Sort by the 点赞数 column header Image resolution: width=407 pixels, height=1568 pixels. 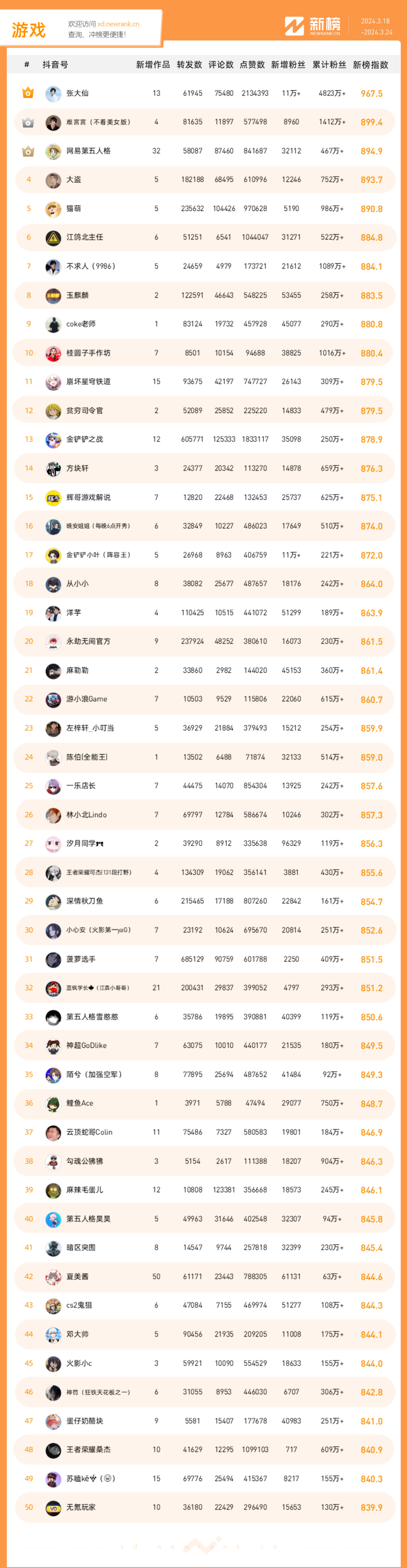coord(252,65)
